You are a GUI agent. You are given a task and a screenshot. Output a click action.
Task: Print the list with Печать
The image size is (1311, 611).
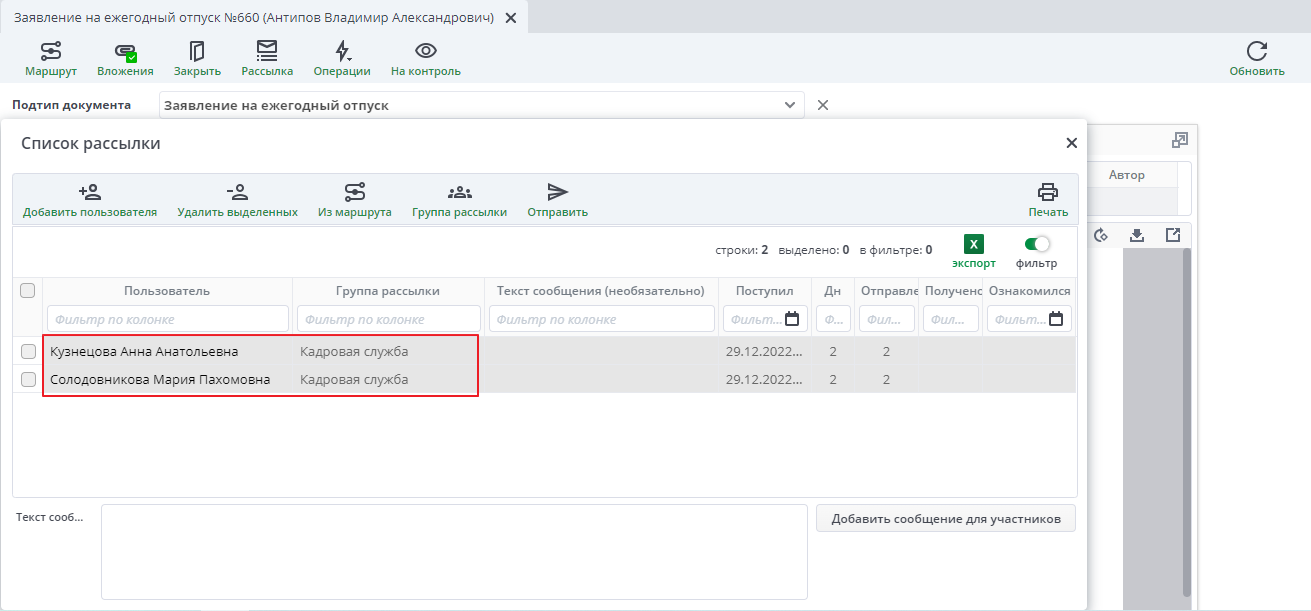(1047, 192)
